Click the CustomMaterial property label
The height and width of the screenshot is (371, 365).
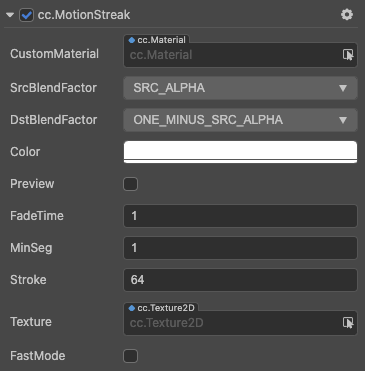54,54
